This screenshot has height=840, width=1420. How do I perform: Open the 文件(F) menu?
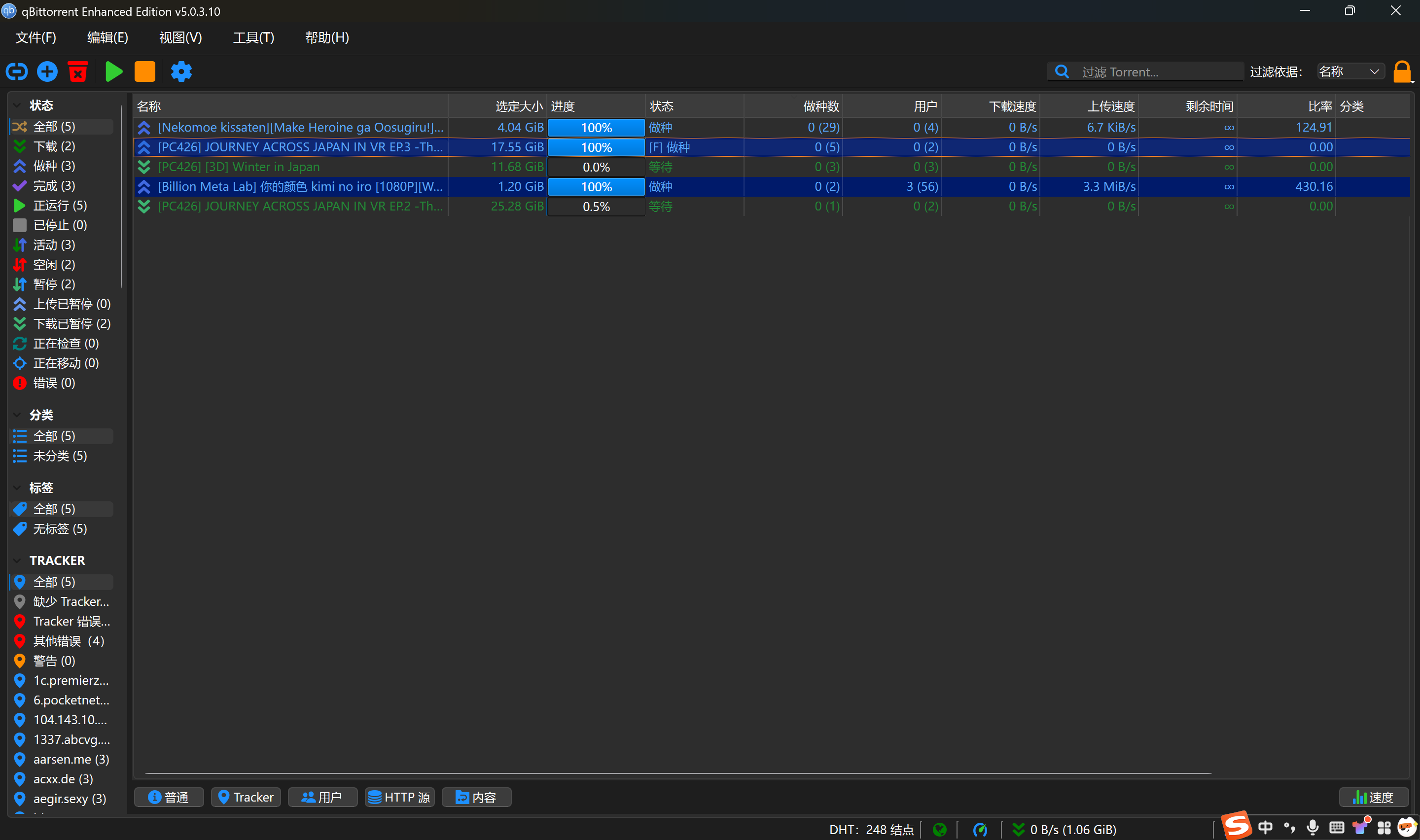(x=35, y=38)
